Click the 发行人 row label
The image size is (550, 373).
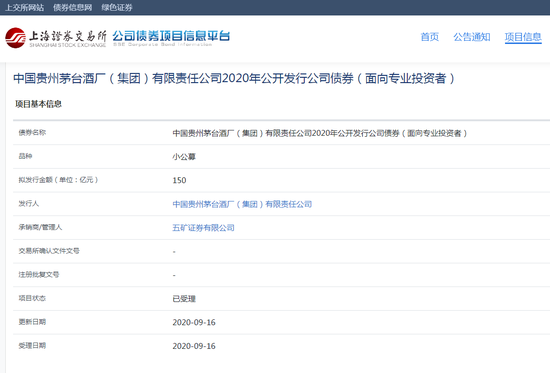tap(29, 204)
